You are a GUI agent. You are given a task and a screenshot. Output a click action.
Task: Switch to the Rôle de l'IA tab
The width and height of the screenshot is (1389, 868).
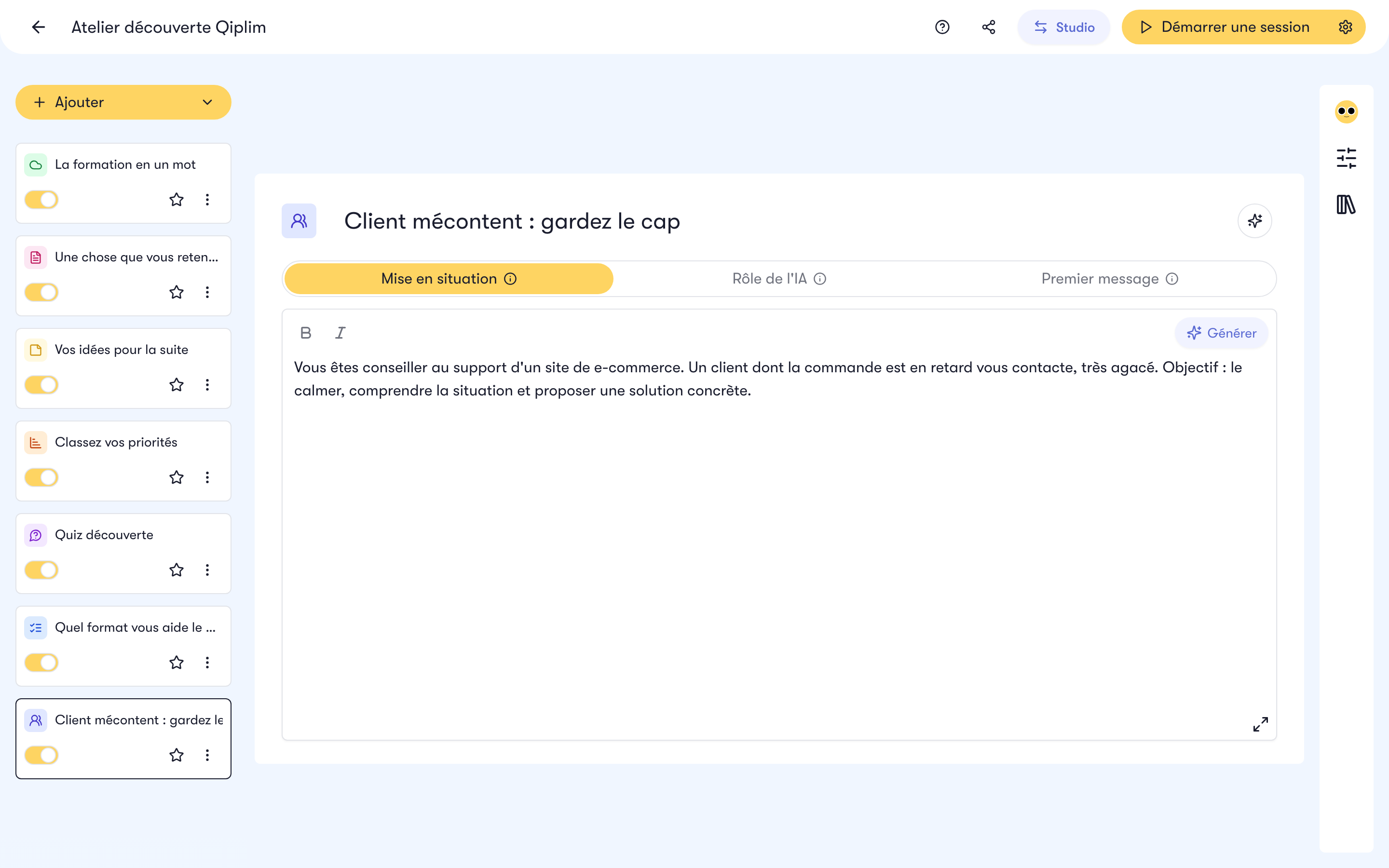[779, 279]
